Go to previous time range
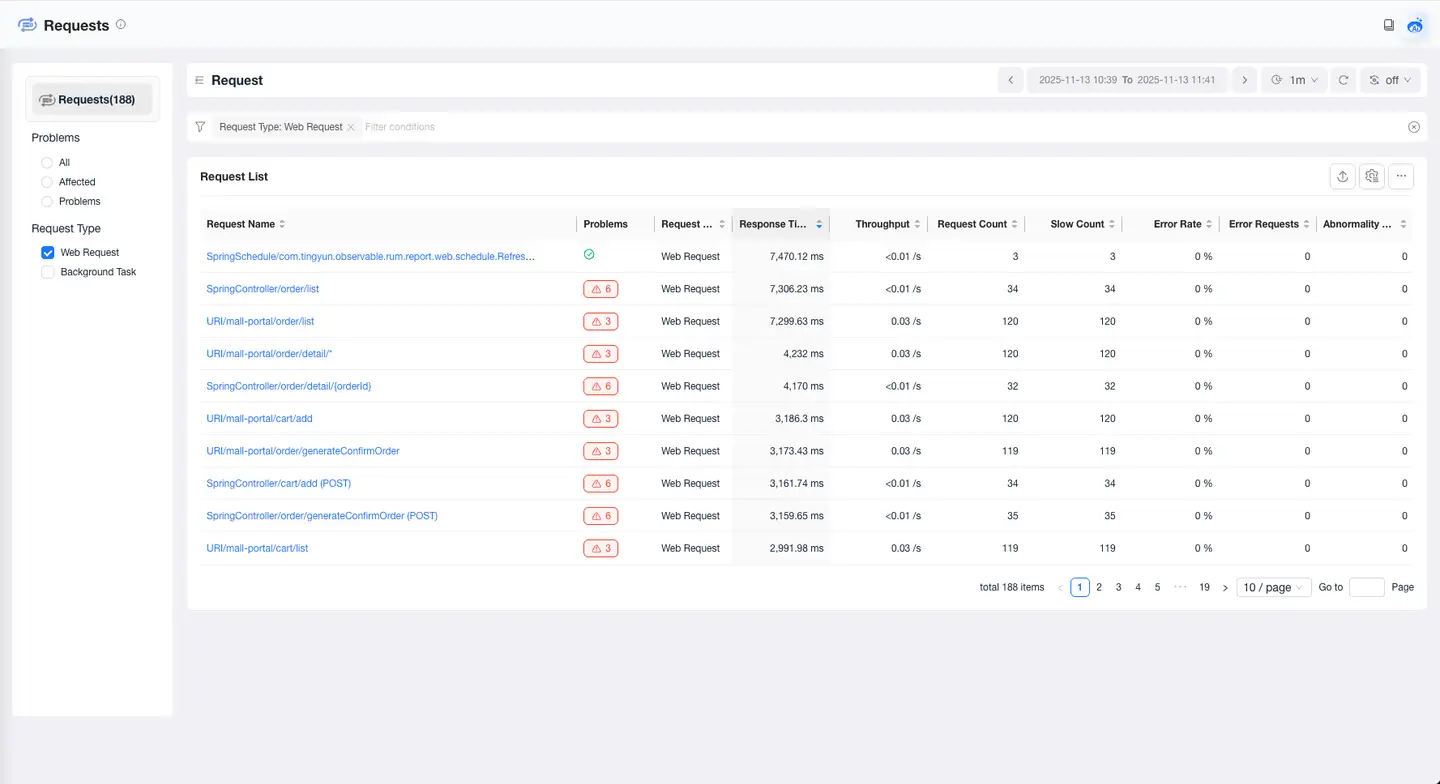This screenshot has width=1440, height=784. tap(1010, 80)
